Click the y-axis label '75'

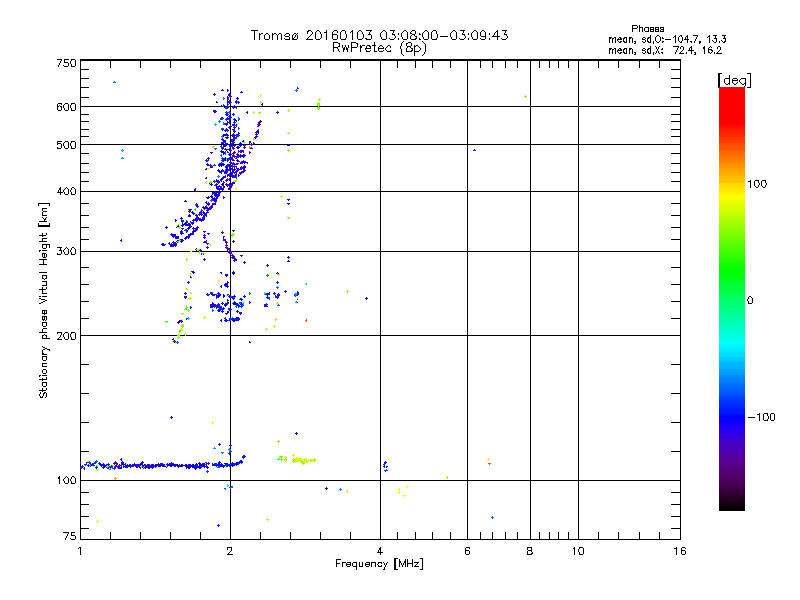click(70, 536)
